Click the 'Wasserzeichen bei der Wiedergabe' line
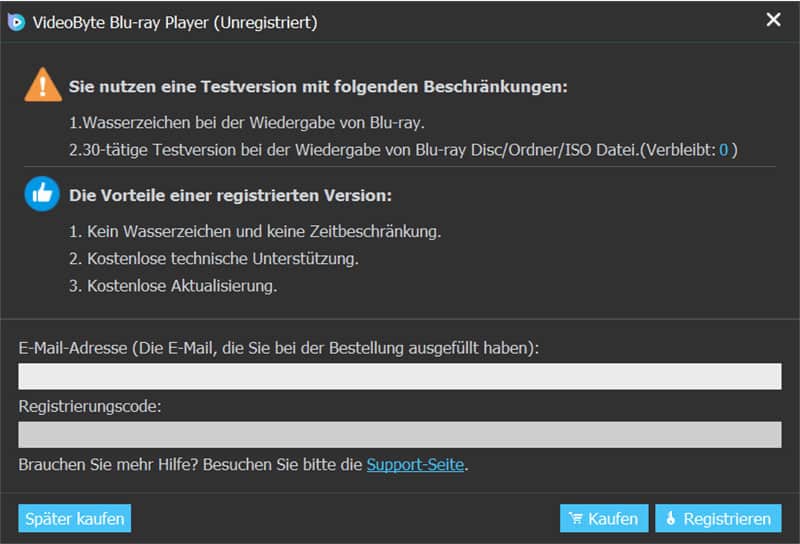This screenshot has width=800, height=544. click(x=246, y=122)
